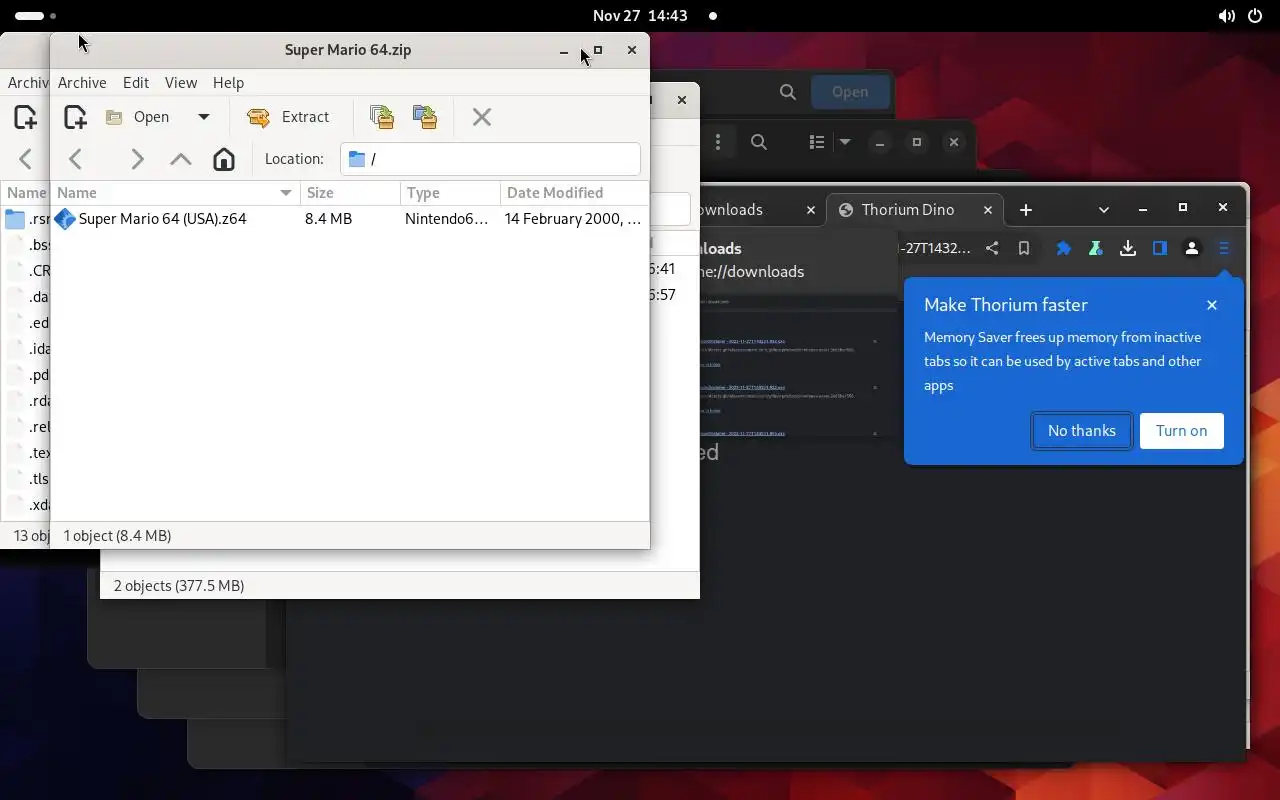This screenshot has height=800, width=1280.
Task: Click the volume icon in top bar
Action: [1227, 16]
